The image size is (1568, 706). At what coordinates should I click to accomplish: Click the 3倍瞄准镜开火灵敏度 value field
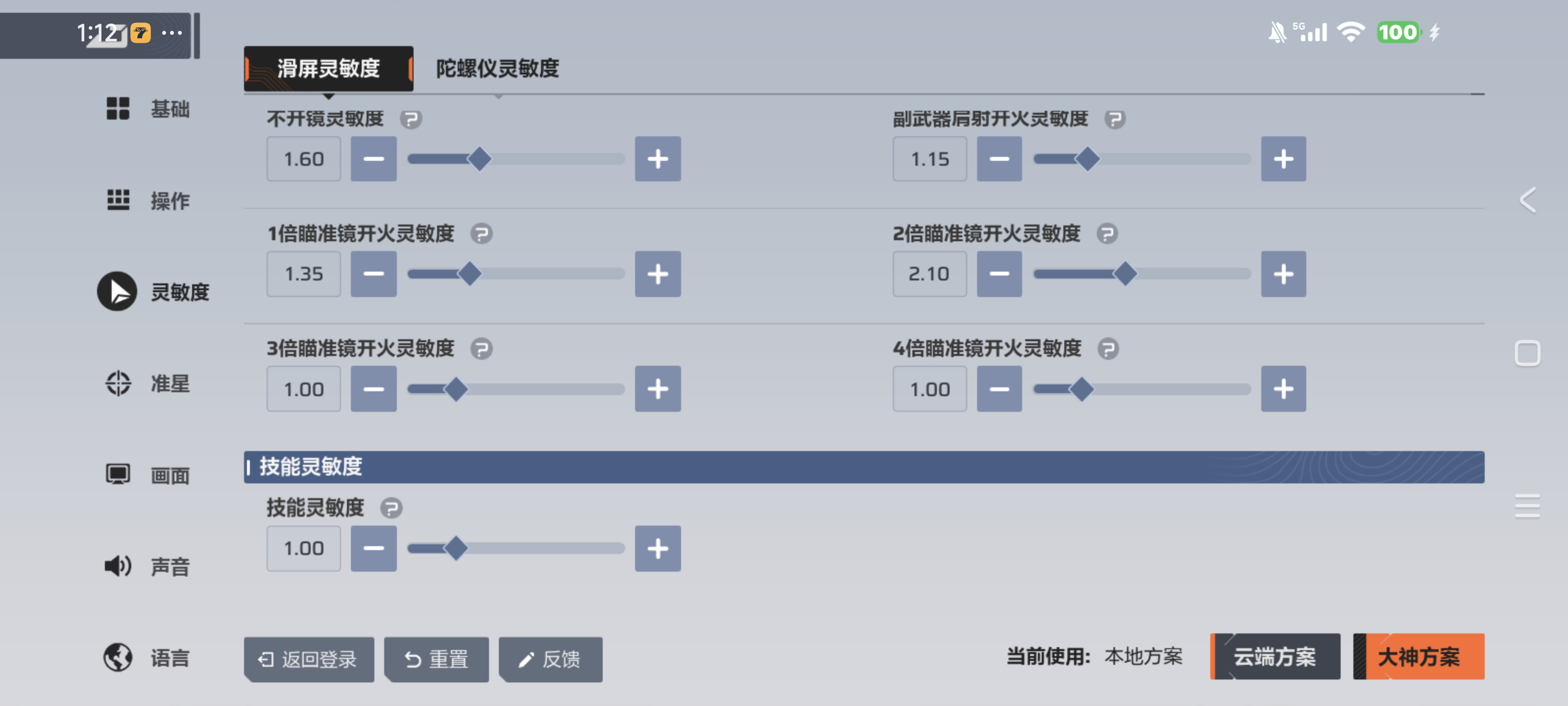click(x=303, y=389)
